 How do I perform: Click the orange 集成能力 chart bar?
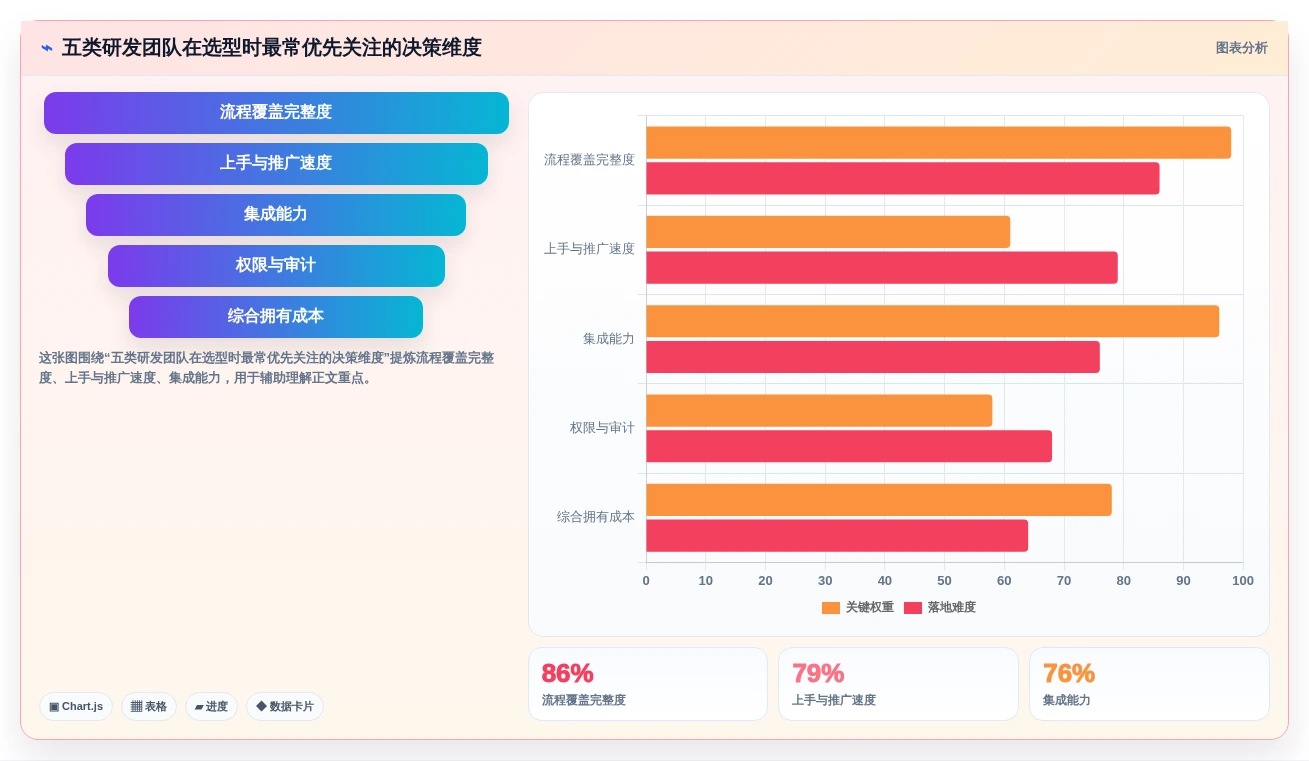(932, 321)
